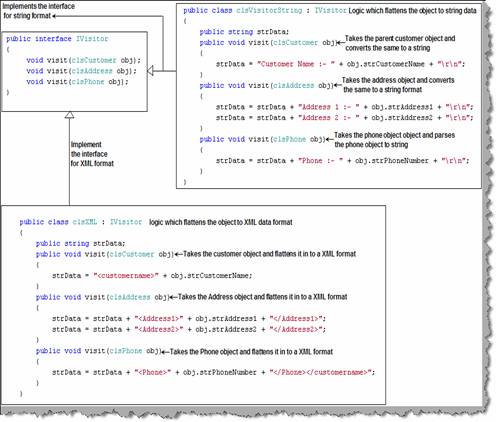Click the 'public class clsXML' declaration

58,222
